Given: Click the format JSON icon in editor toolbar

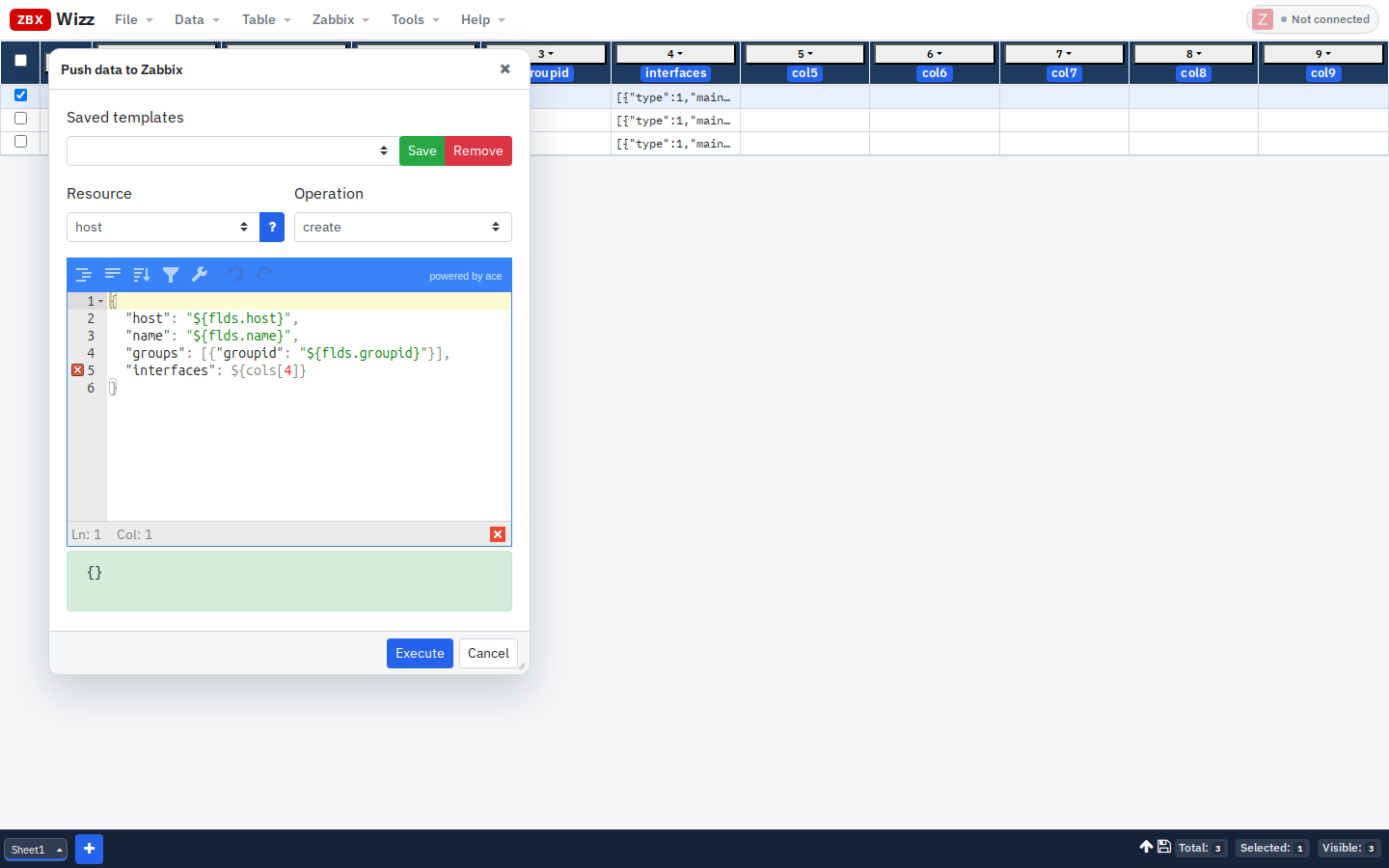Looking at the screenshot, I should pyautogui.click(x=84, y=275).
